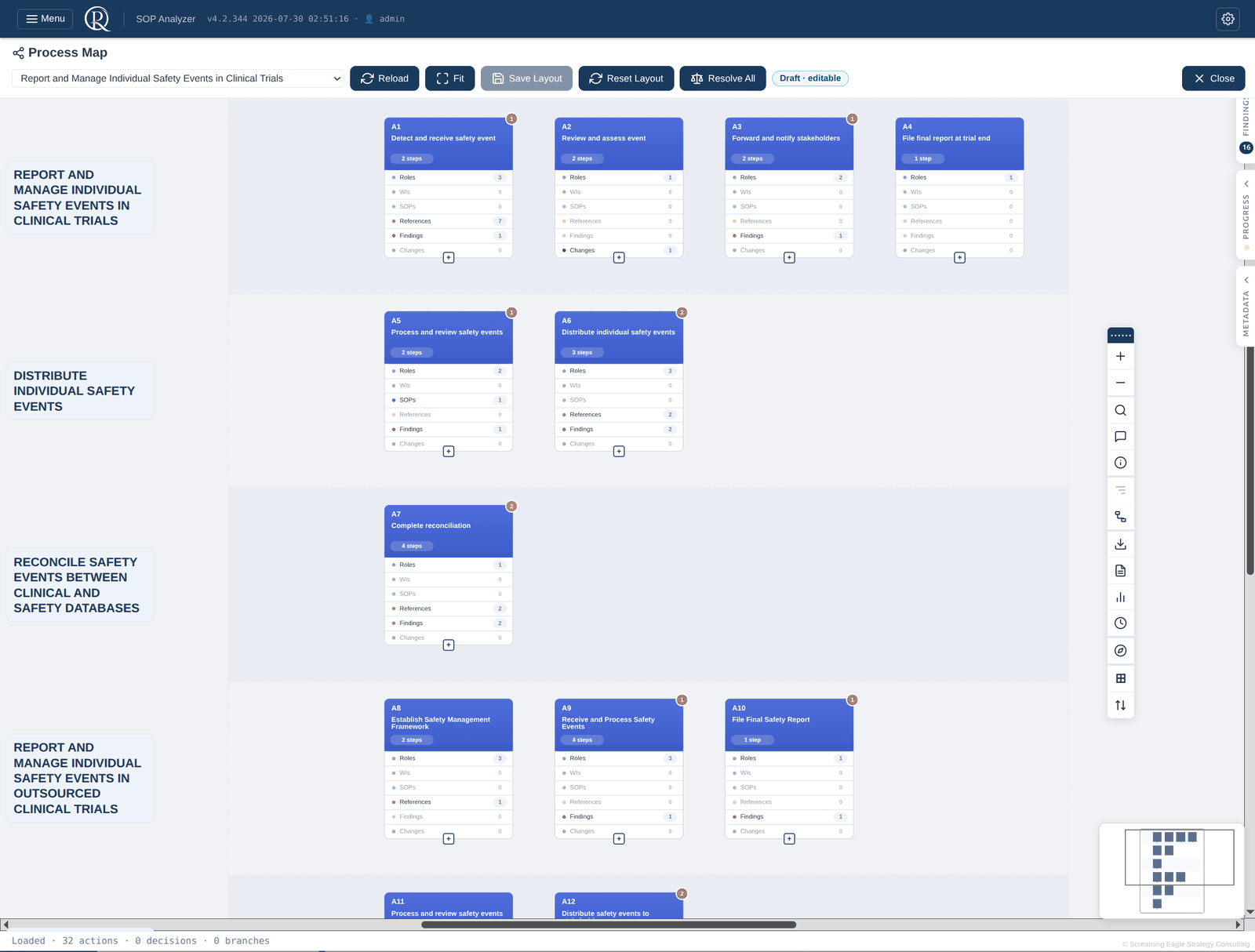This screenshot has height=952, width=1255.
Task: Open the search magnifier tool
Action: pyautogui.click(x=1120, y=410)
